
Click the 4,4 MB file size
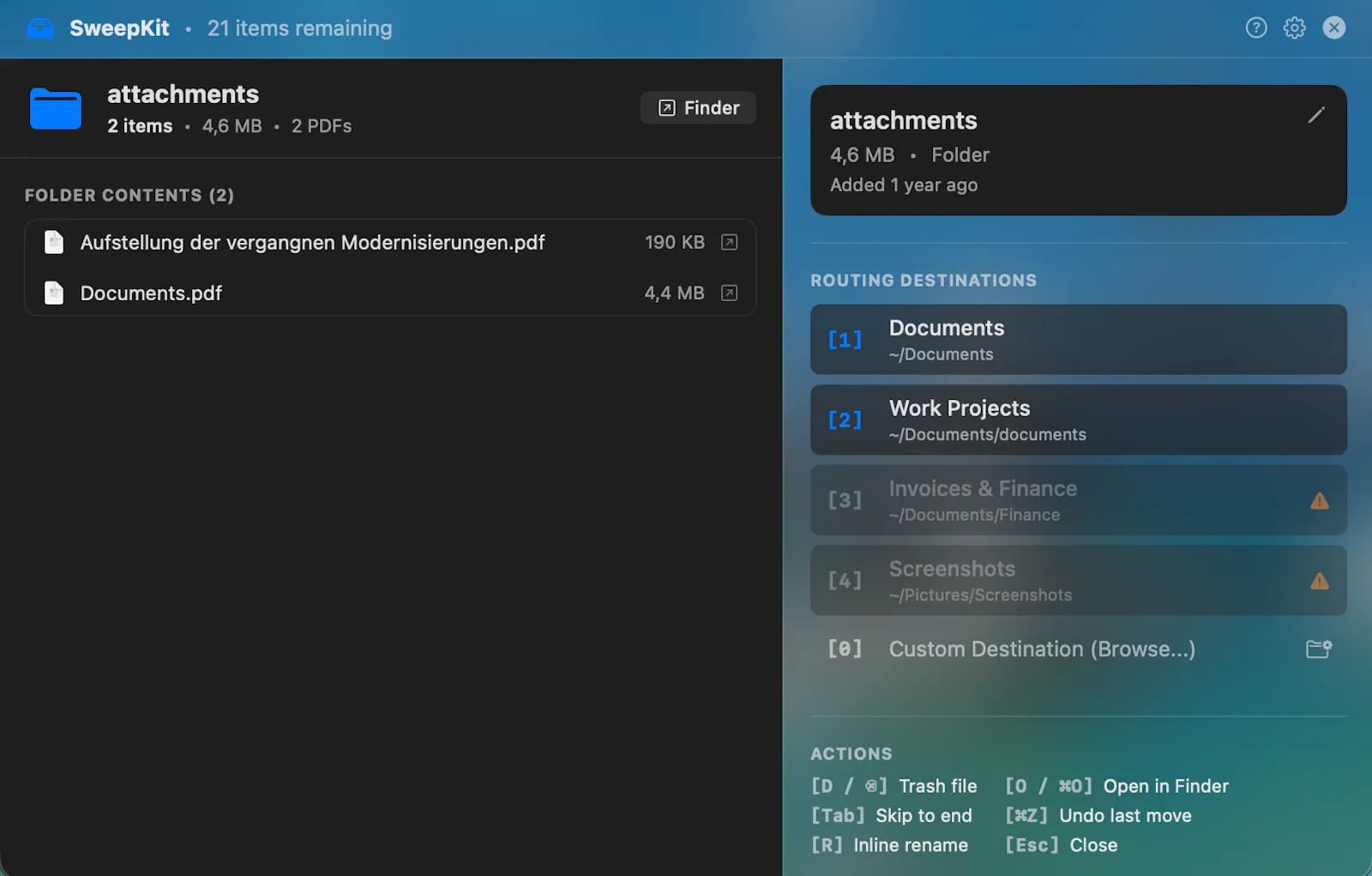point(674,293)
